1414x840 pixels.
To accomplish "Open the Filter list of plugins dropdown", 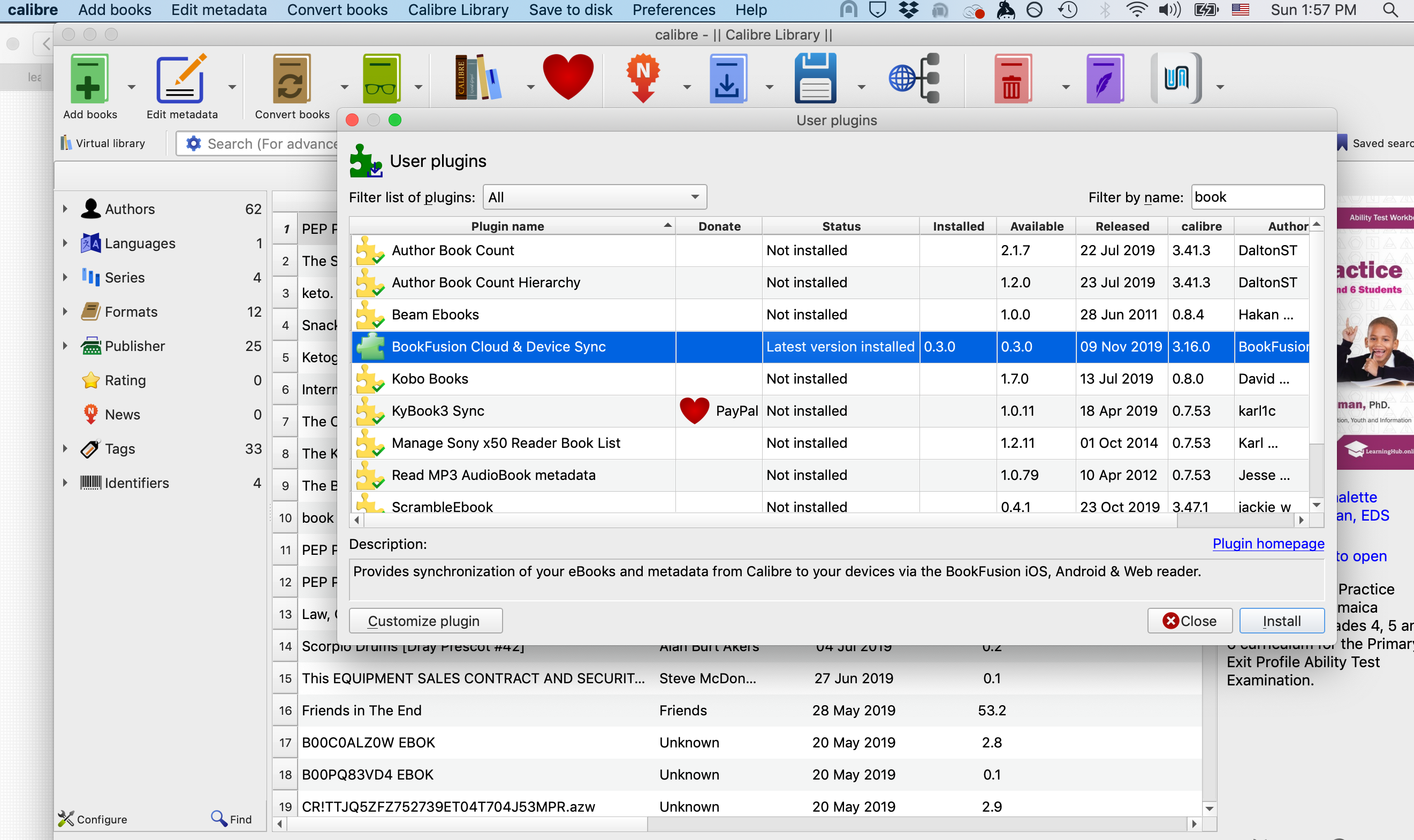I will [x=595, y=197].
